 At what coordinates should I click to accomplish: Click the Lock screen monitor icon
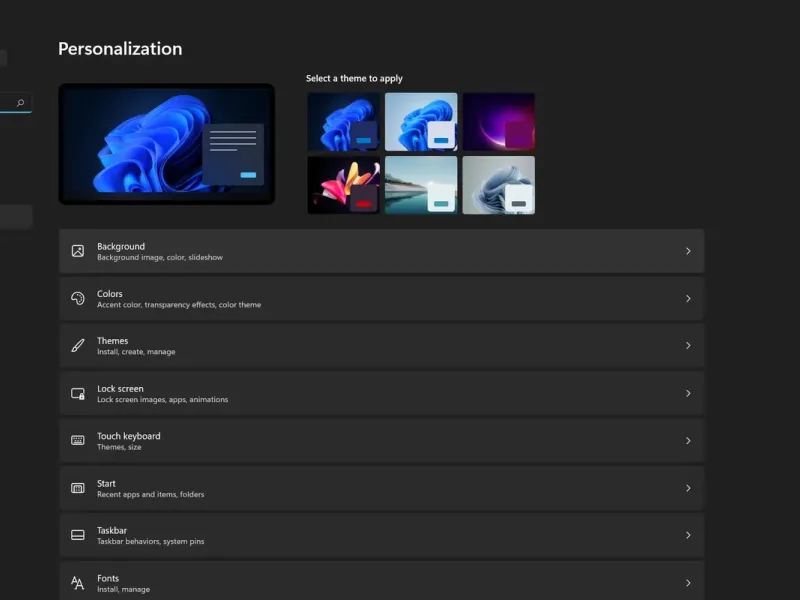[78, 393]
